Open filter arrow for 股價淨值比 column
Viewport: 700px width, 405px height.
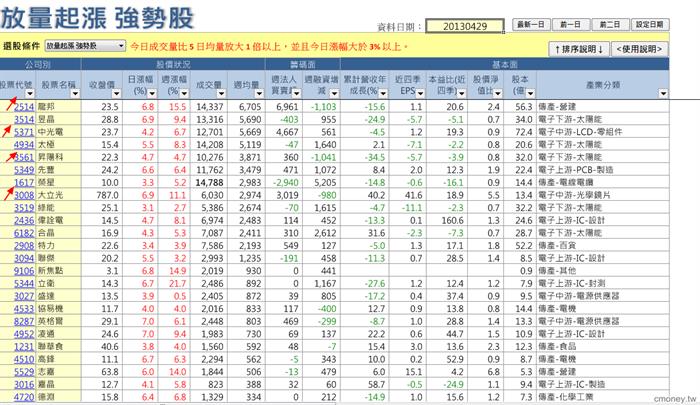tap(498, 93)
